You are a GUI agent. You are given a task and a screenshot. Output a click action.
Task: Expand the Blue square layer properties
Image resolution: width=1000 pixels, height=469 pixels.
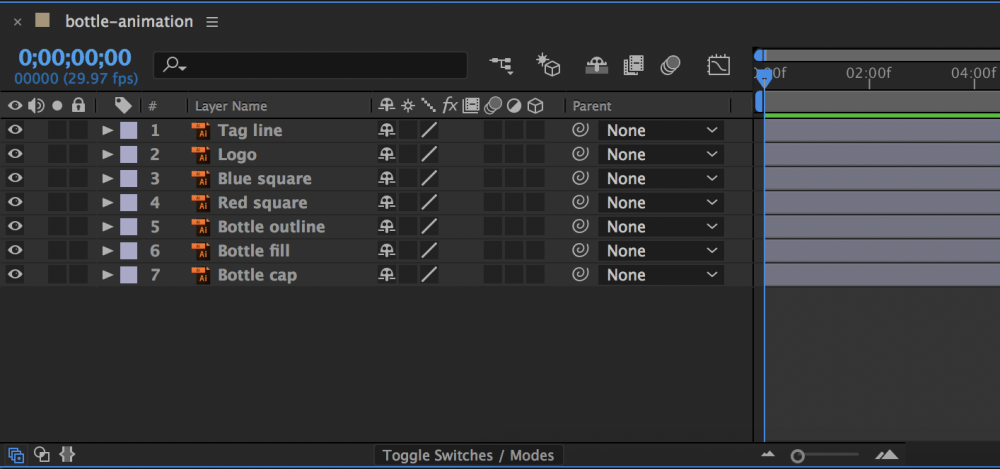pos(107,179)
